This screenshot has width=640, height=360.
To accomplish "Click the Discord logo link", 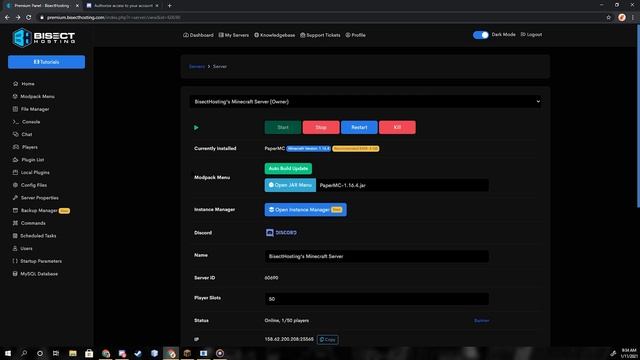I will pyautogui.click(x=281, y=233).
